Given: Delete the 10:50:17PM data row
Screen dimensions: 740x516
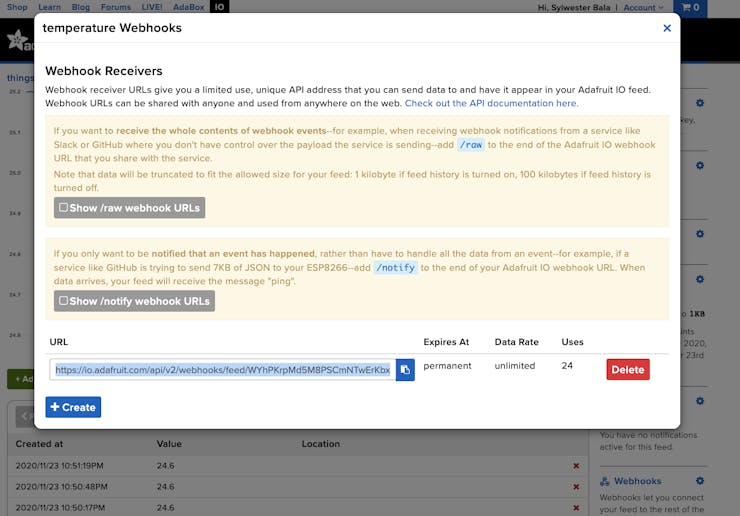Looking at the screenshot, I should pyautogui.click(x=576, y=508).
